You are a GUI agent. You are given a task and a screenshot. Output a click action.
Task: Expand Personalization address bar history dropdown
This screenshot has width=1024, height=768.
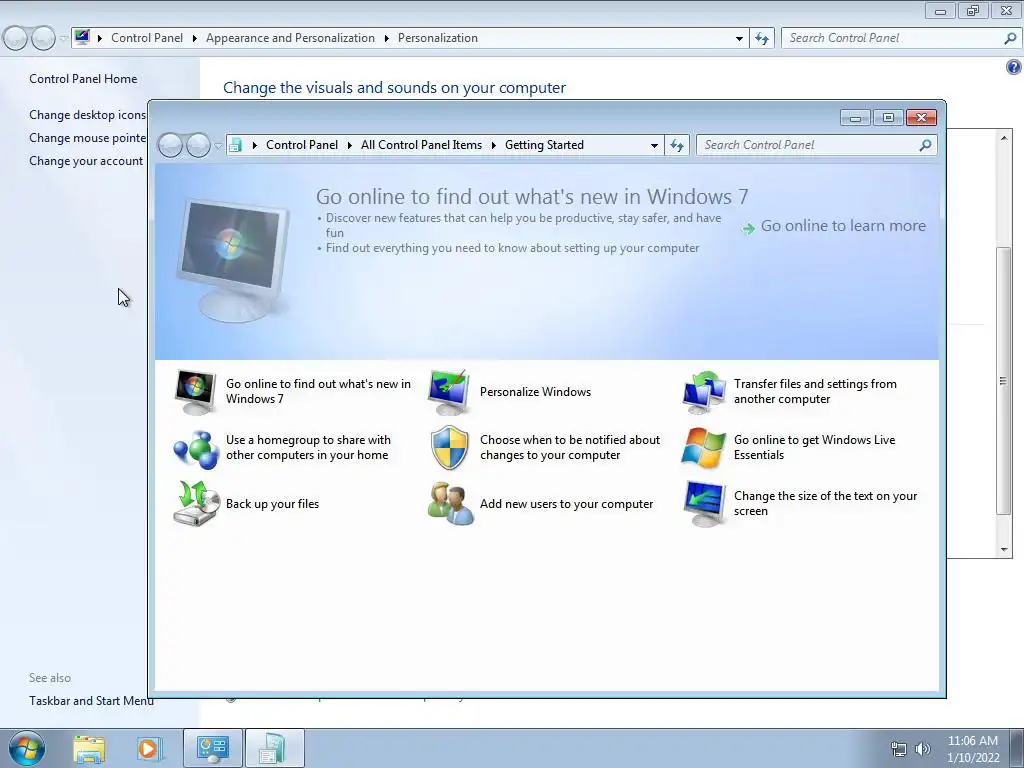(739, 38)
